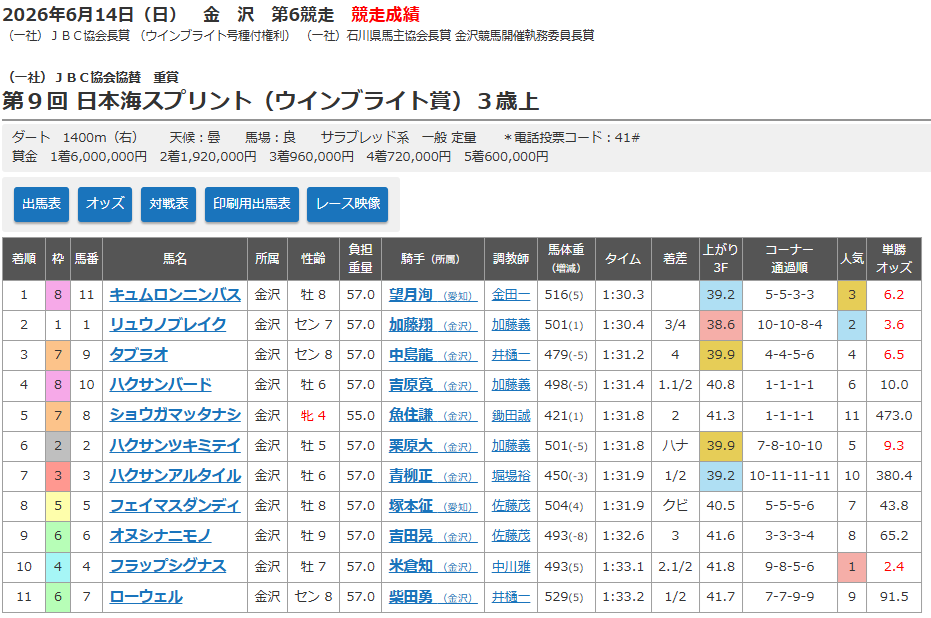
Task: Open trainer link 中川雅
Action: (511, 566)
